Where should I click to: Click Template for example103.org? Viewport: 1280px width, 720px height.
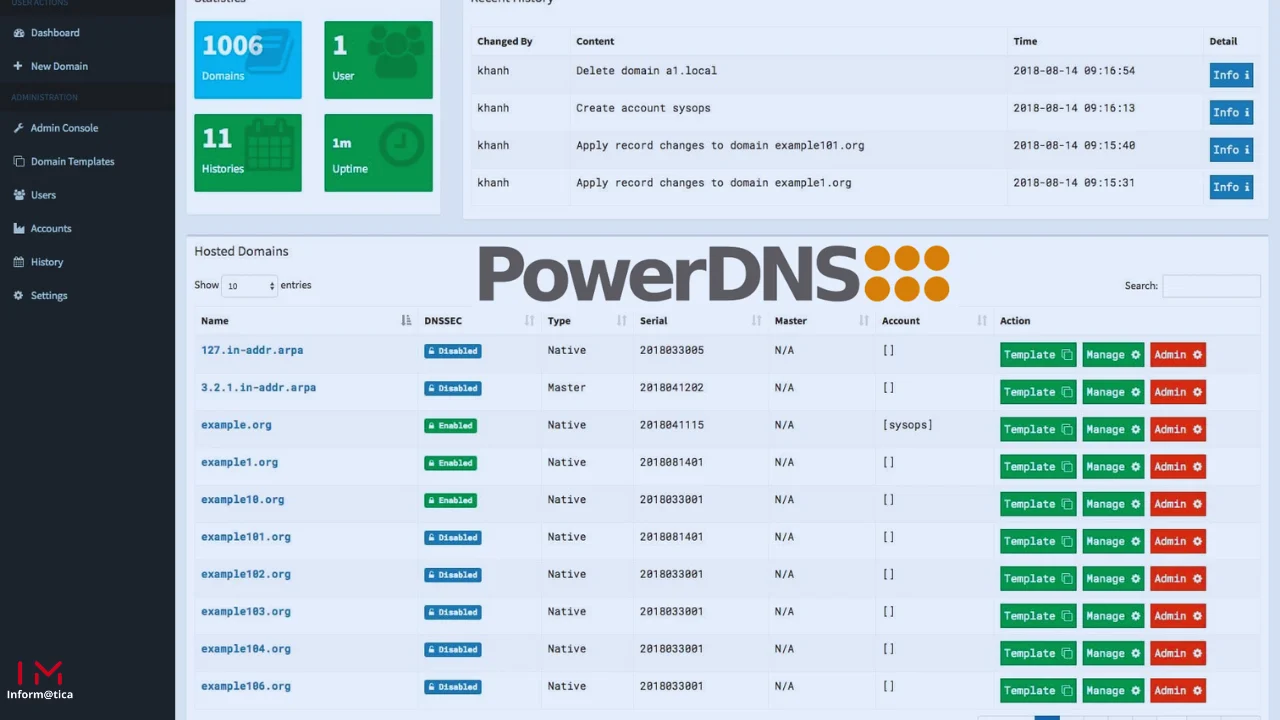[1038, 616]
